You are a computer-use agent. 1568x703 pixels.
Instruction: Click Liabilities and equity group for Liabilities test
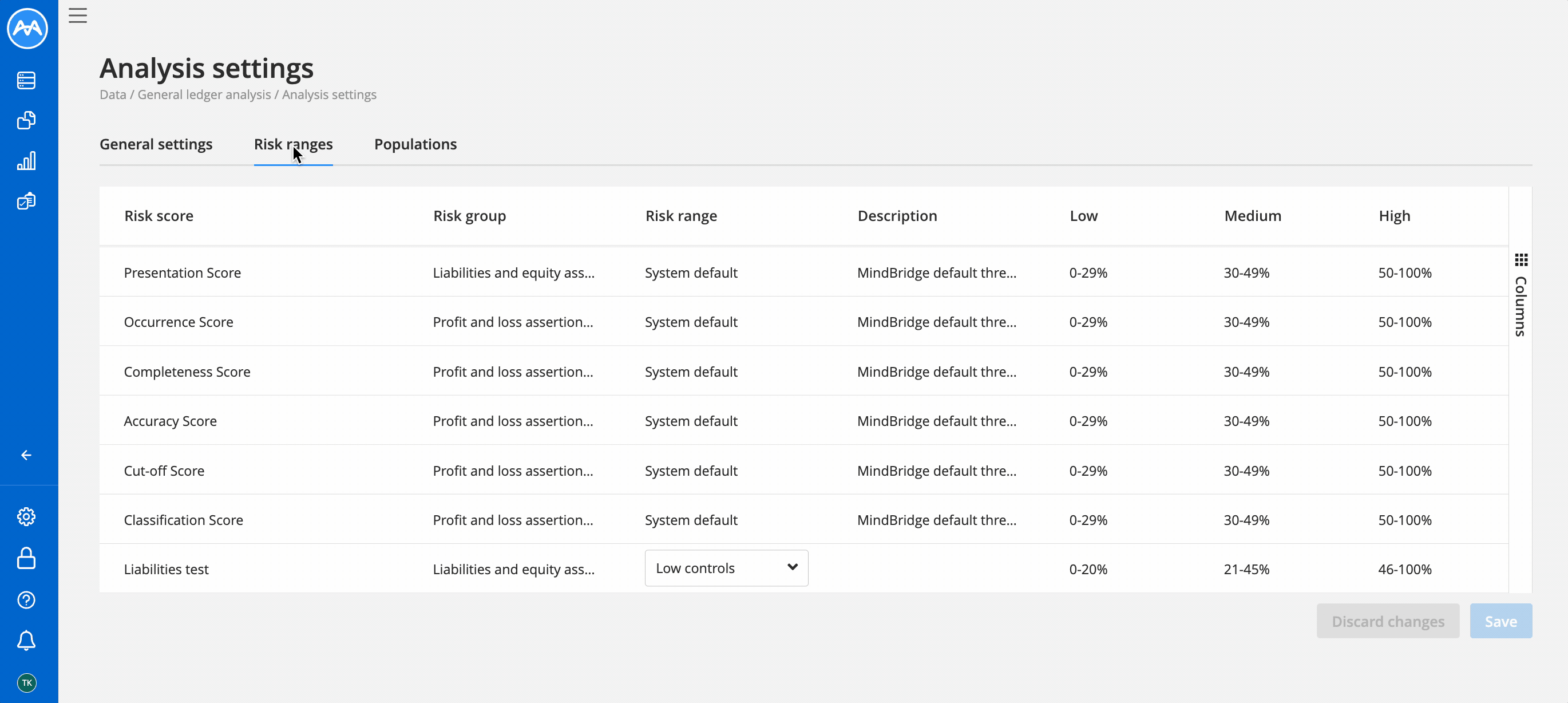point(514,570)
